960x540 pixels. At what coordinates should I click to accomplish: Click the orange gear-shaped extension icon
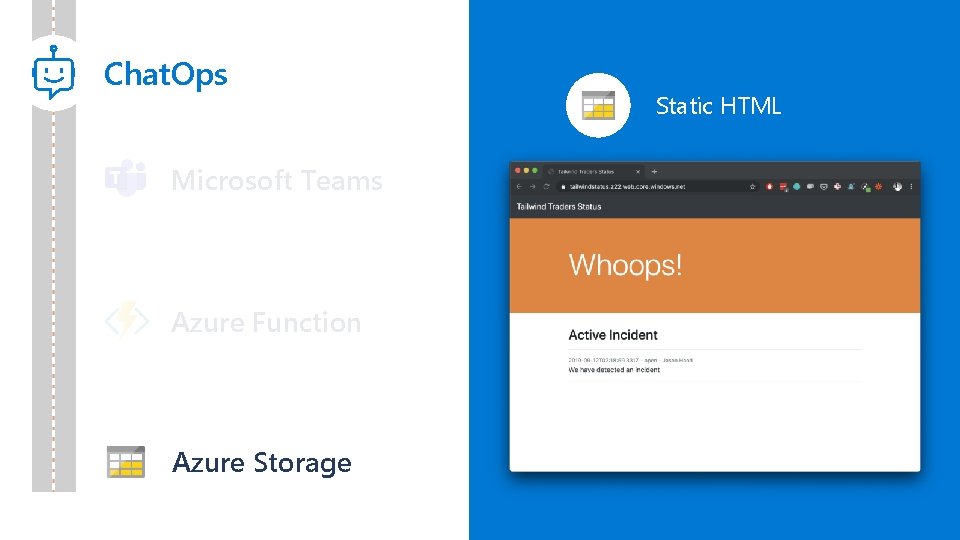[879, 187]
